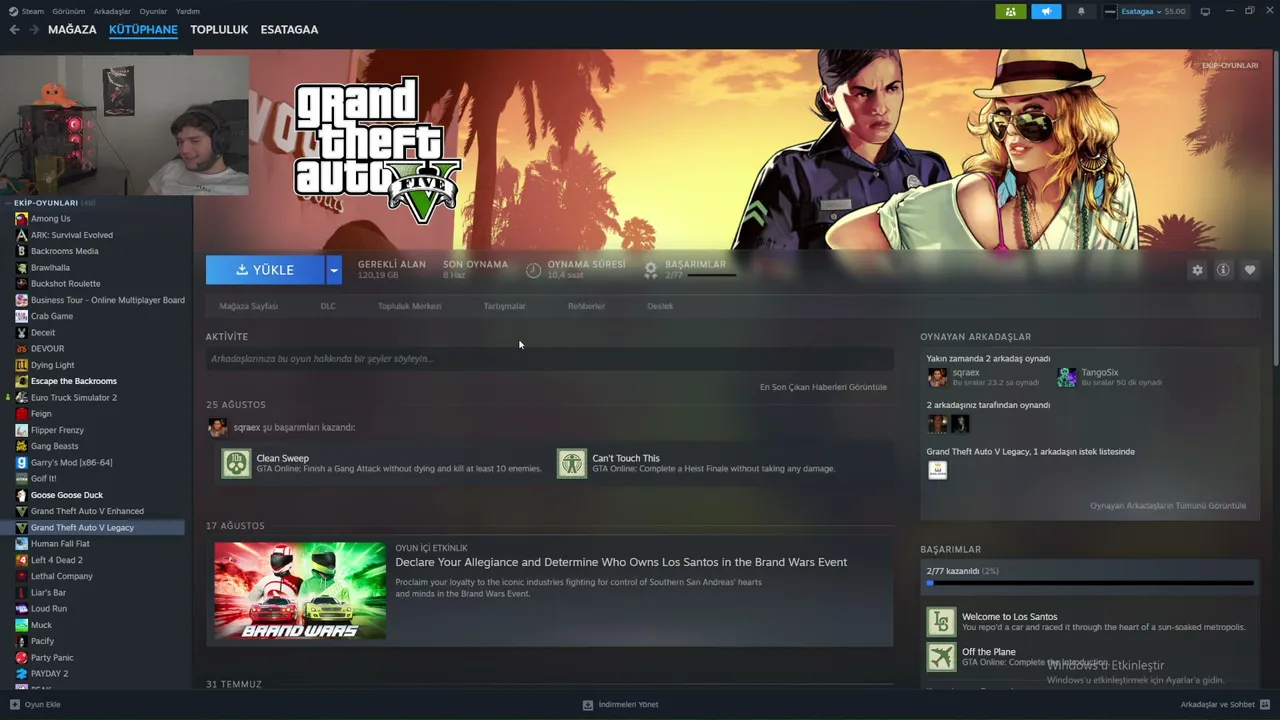Image resolution: width=1280 pixels, height=720 pixels.
Task: Open the ESATAGAA profile tab
Action: tap(289, 30)
